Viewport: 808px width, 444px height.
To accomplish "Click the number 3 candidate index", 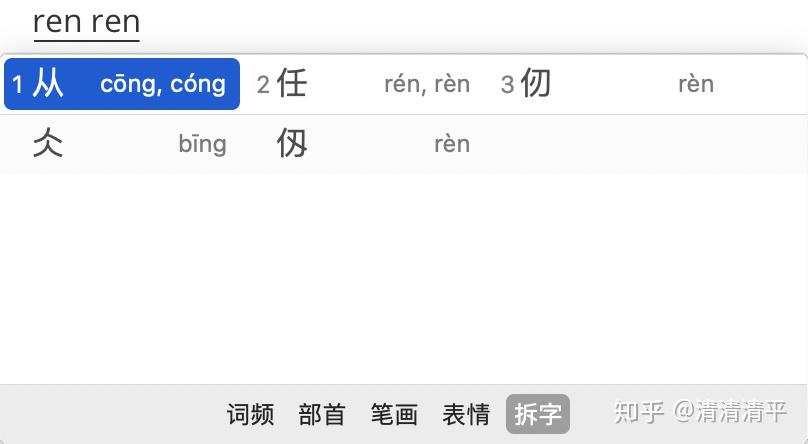I will coord(507,85).
